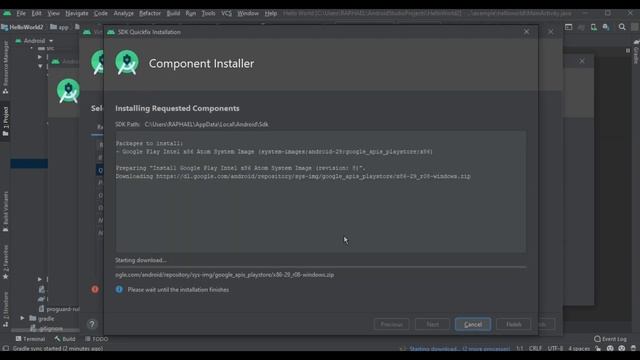Open the Tools menu
Screen dimensions: 640x360
(x=209, y=13)
